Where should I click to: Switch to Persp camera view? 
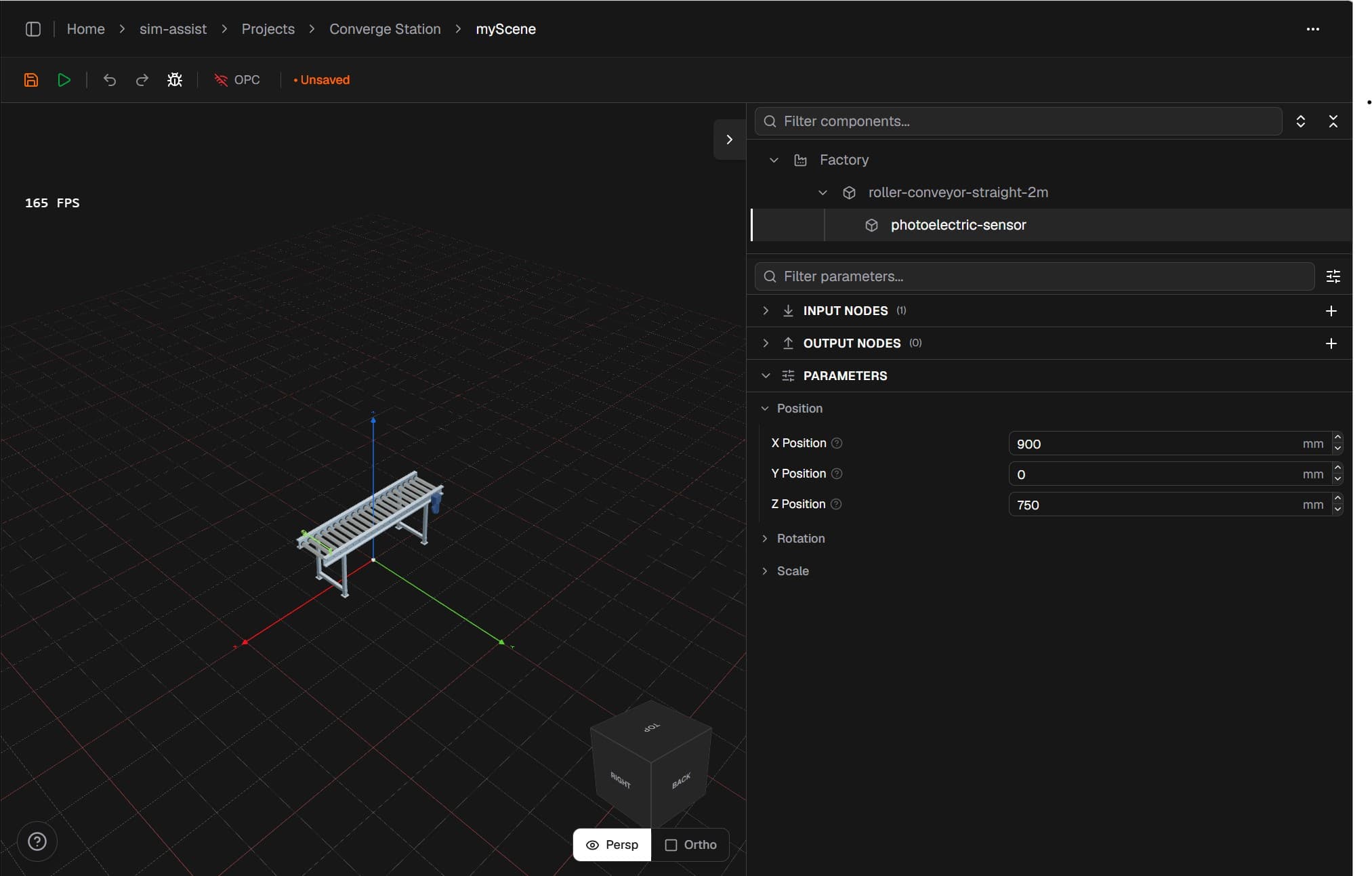pyautogui.click(x=610, y=845)
